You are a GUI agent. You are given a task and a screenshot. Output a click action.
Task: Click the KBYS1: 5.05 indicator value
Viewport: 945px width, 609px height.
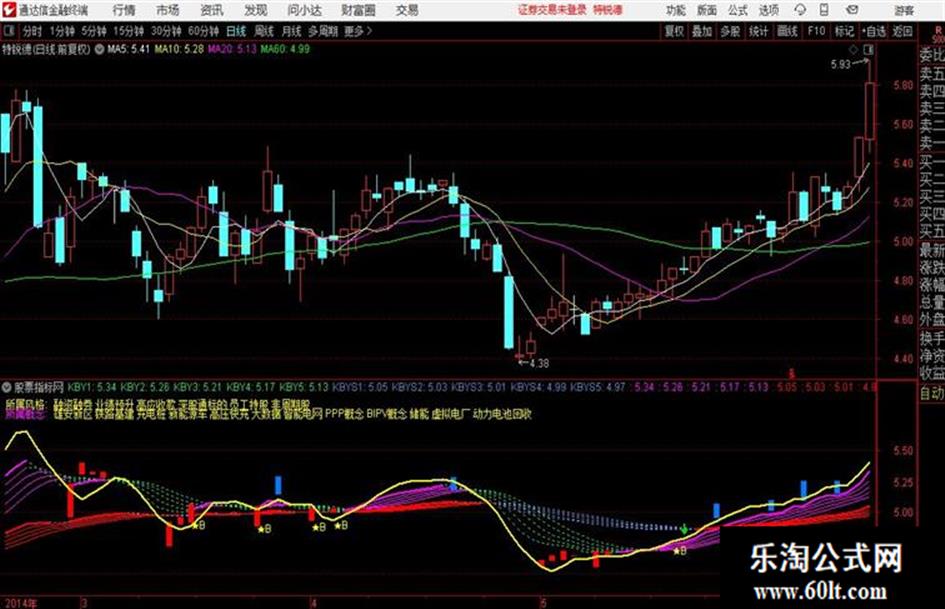(x=360, y=387)
